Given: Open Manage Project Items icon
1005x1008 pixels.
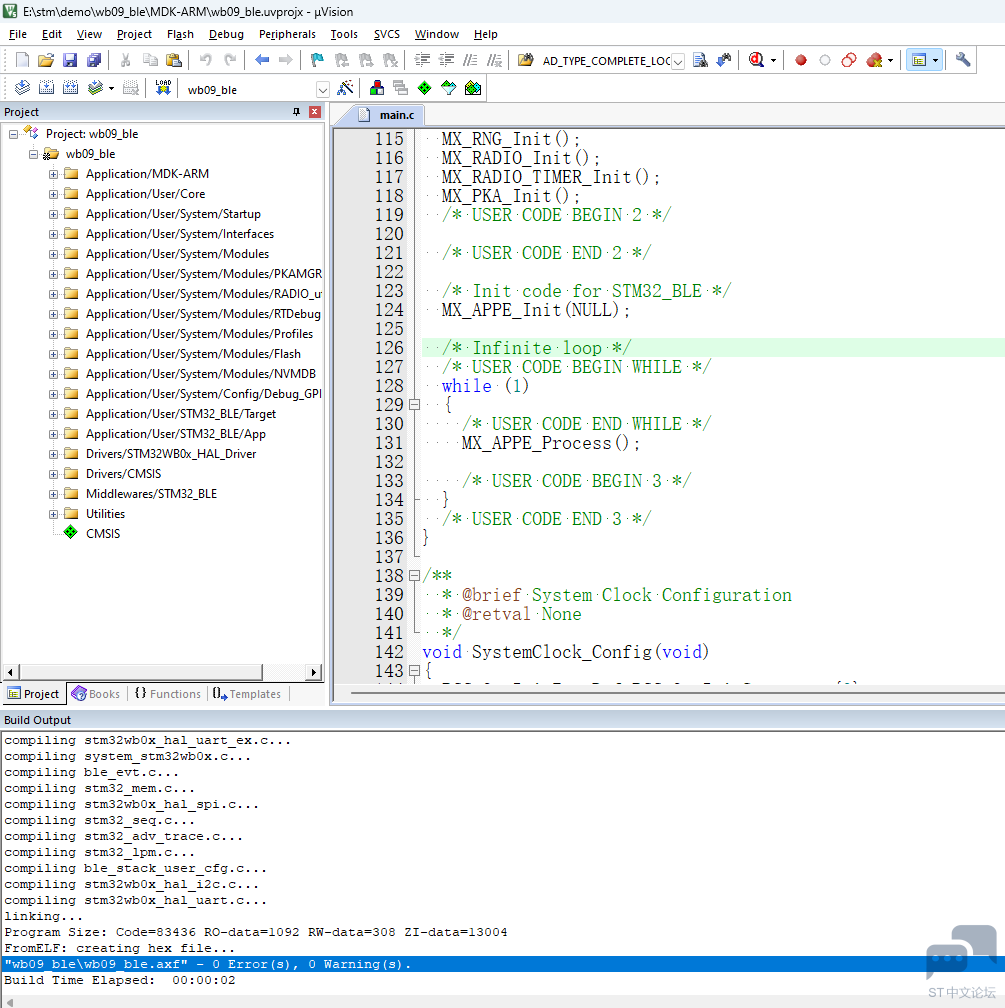Looking at the screenshot, I should 377,88.
